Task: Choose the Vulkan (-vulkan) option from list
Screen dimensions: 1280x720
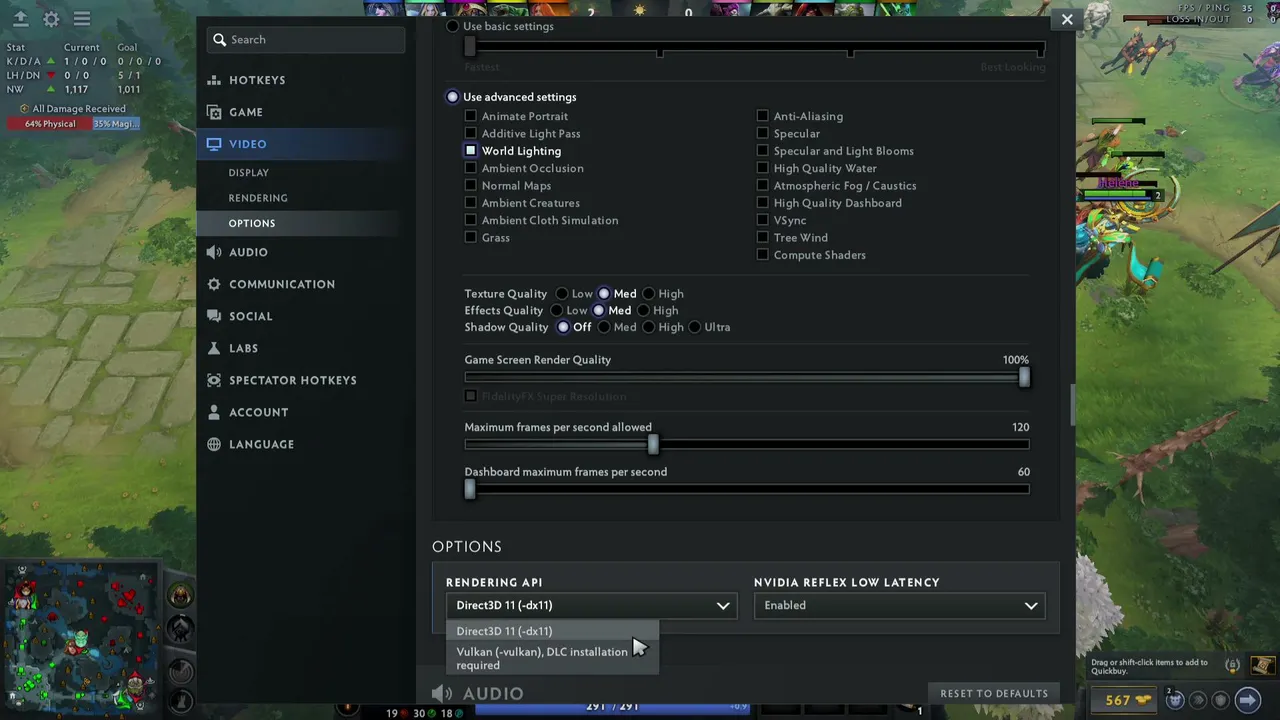Action: point(552,658)
